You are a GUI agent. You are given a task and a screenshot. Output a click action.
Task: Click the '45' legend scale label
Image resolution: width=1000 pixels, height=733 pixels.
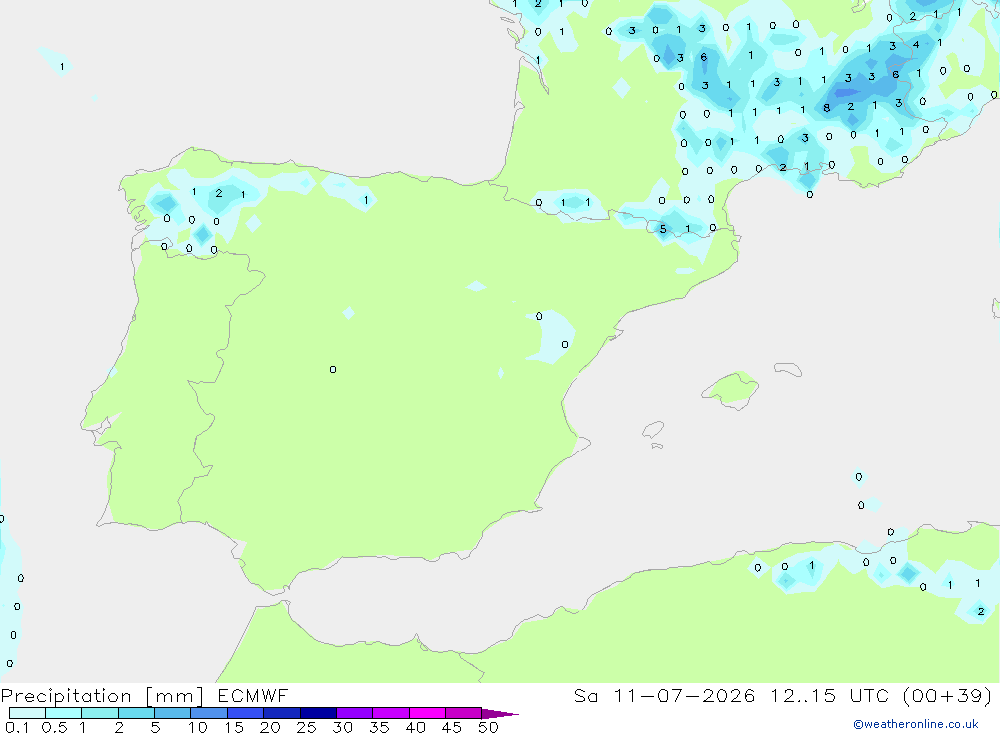(x=452, y=727)
